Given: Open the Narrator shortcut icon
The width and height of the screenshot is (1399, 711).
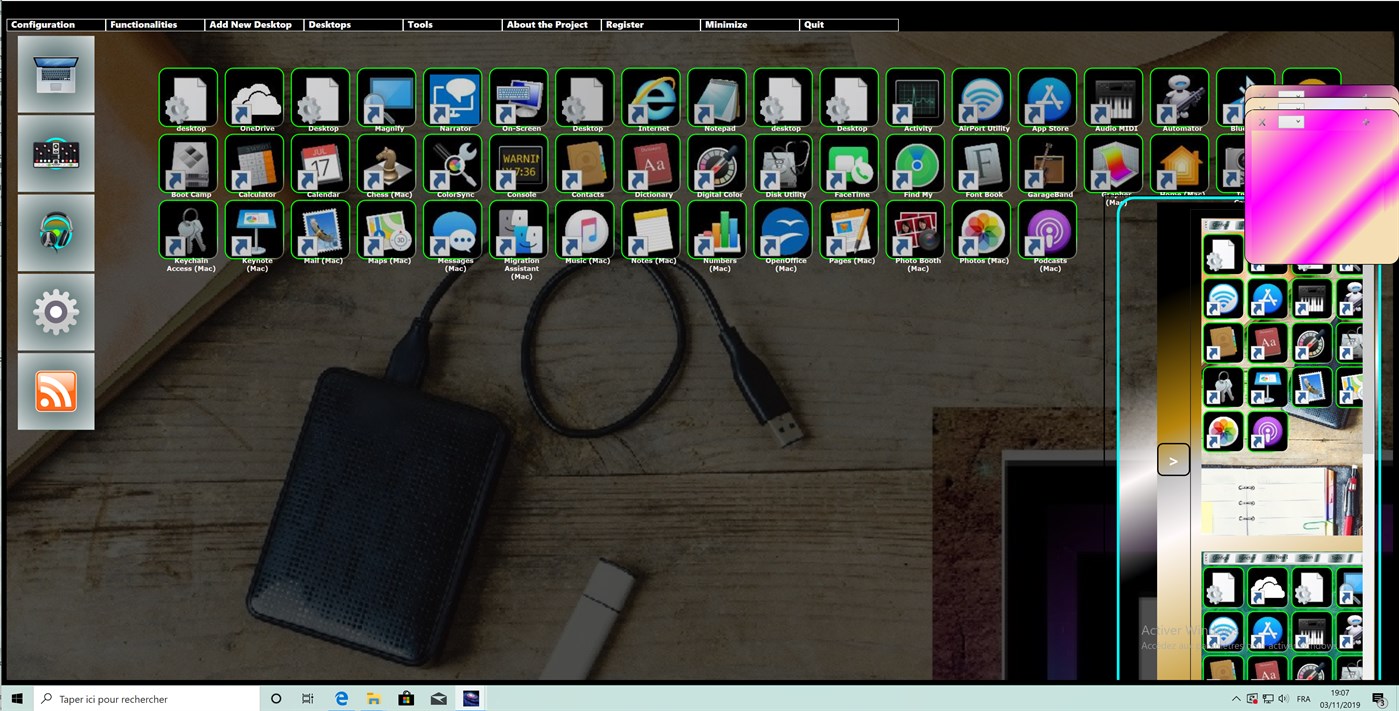Looking at the screenshot, I should coord(454,97).
